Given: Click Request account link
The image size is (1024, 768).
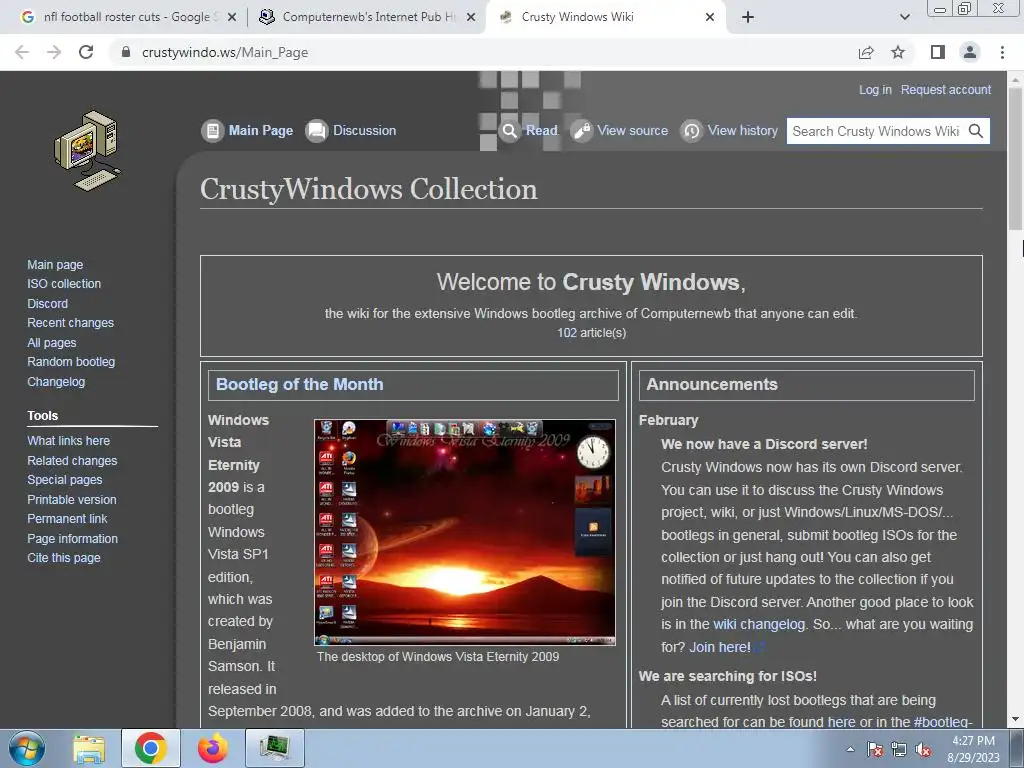Looking at the screenshot, I should coord(946,89).
